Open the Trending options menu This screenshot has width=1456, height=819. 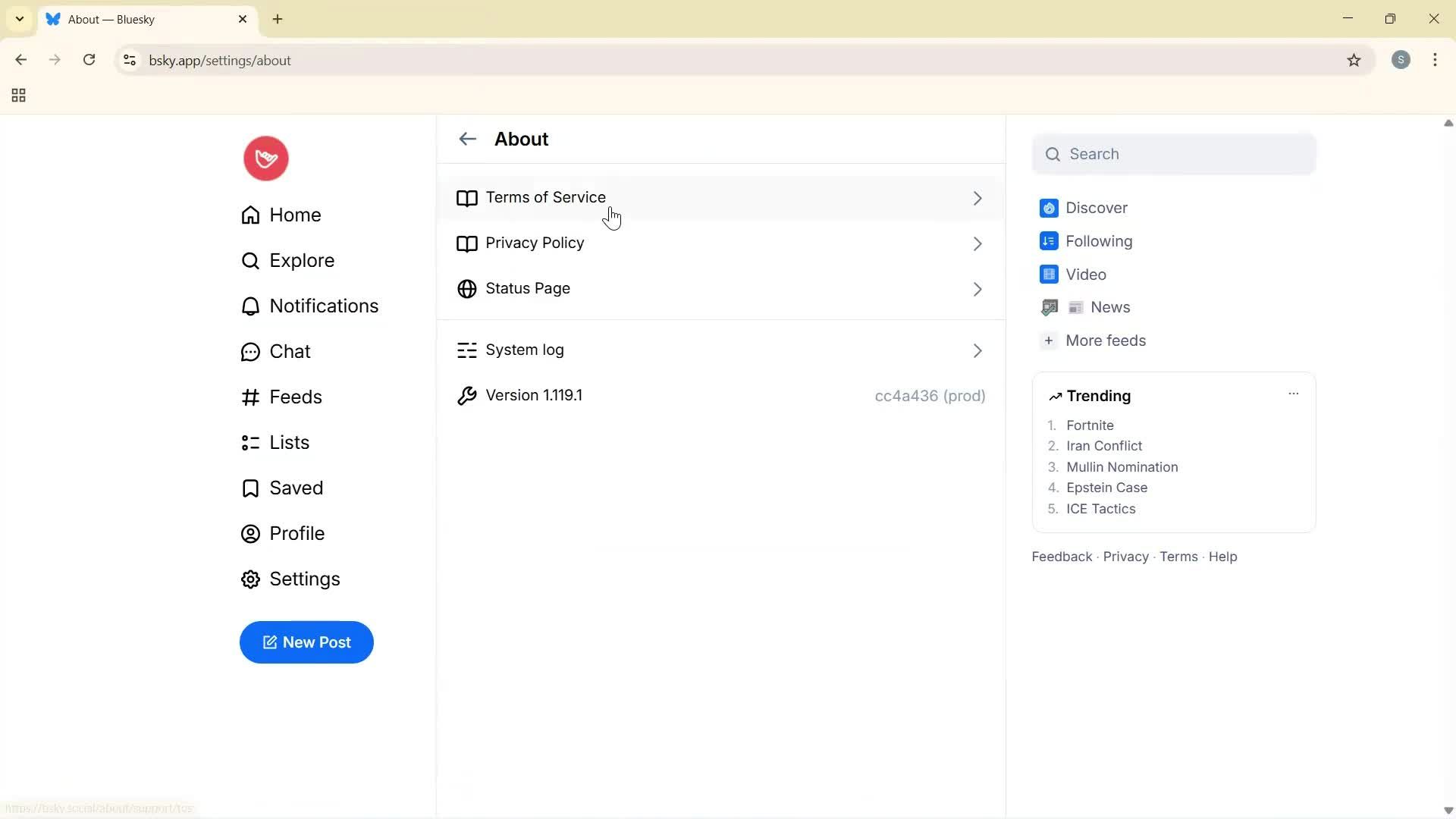1294,394
